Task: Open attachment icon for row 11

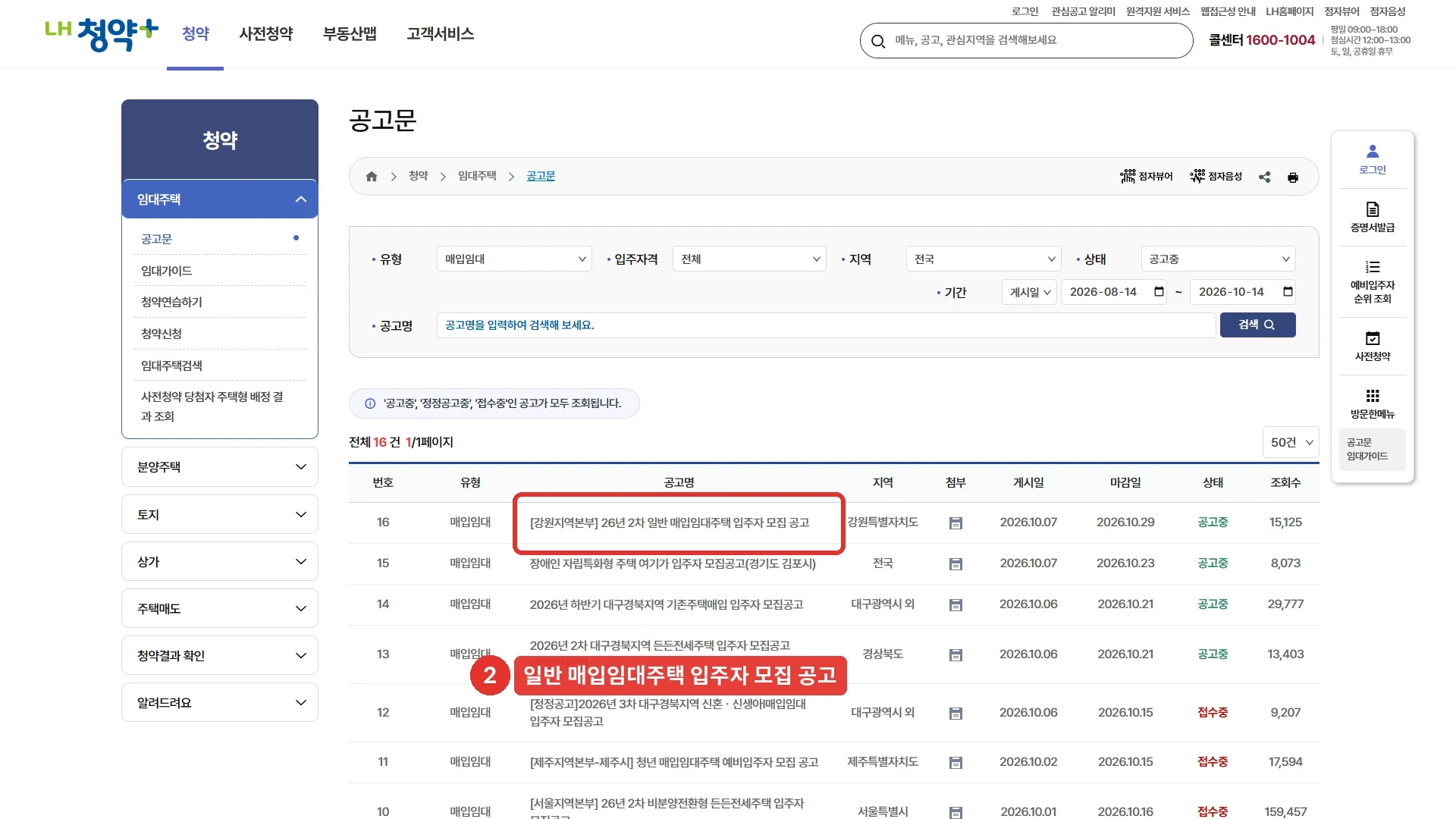Action: pyautogui.click(x=955, y=763)
